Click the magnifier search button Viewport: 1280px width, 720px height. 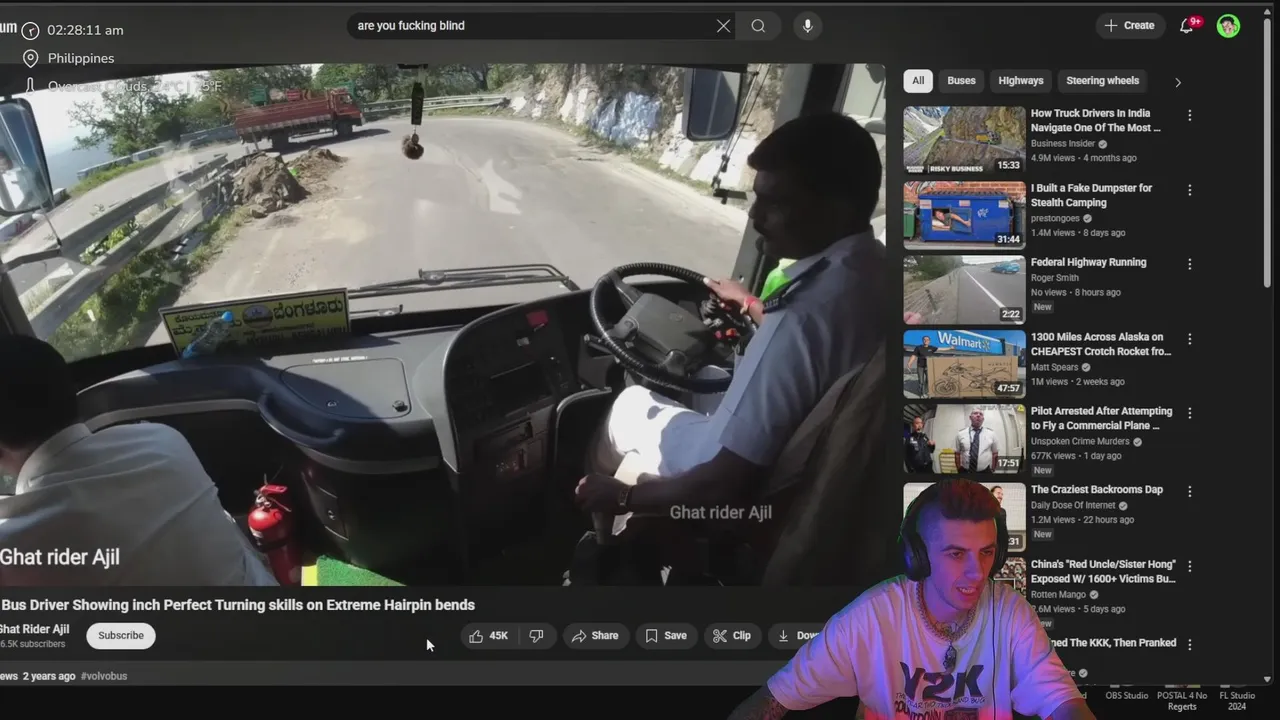click(758, 26)
